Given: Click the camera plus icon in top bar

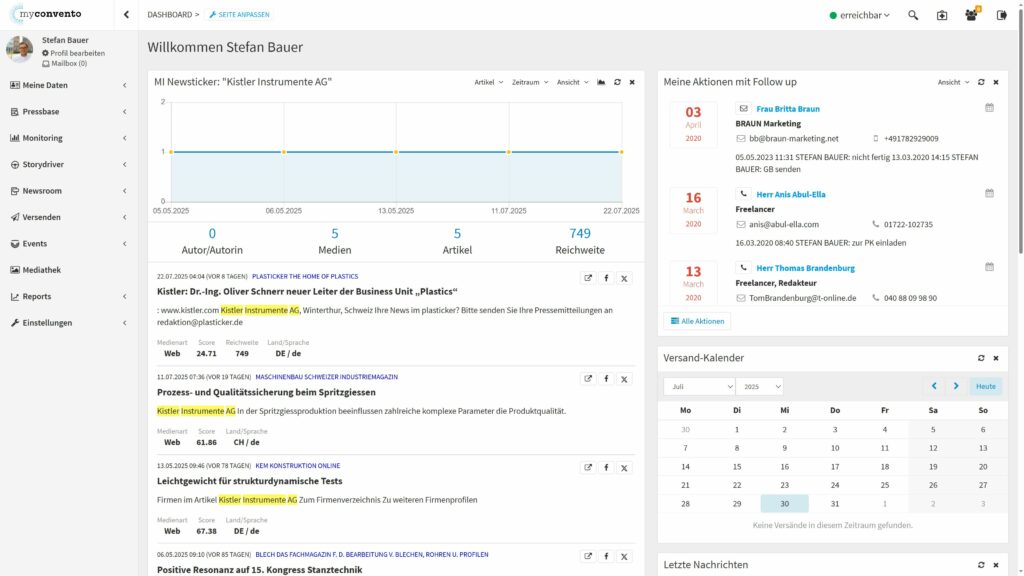Looking at the screenshot, I should [x=942, y=15].
